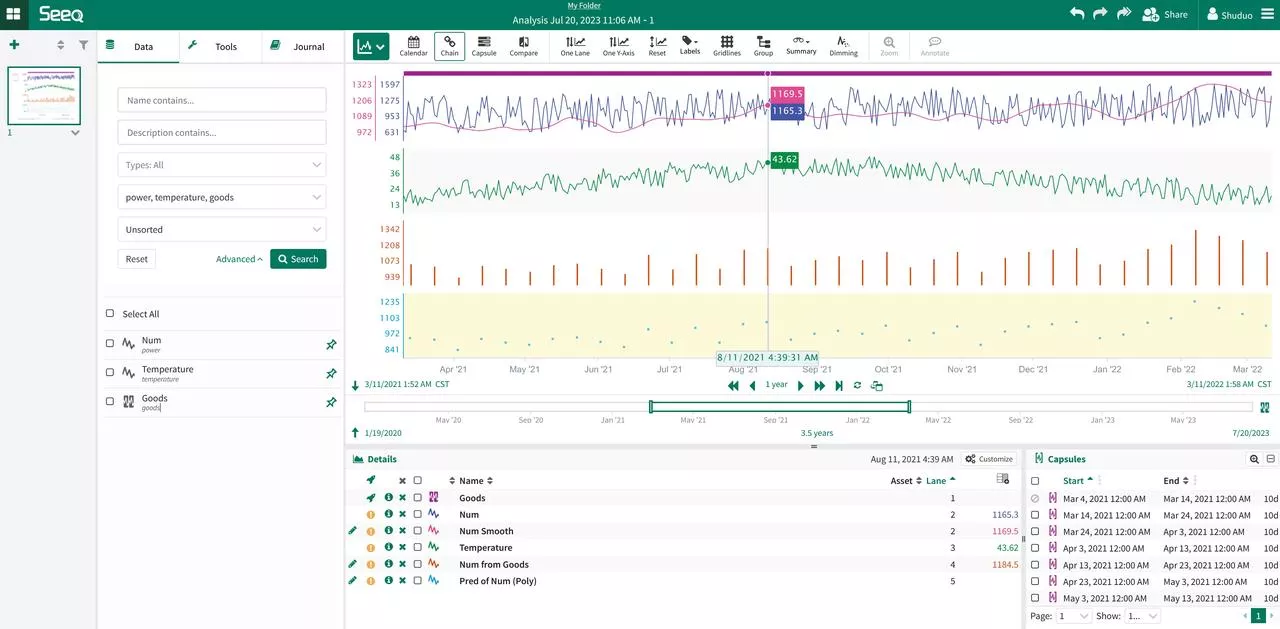
Task: Open the Unsorted sort dropdown
Action: click(x=222, y=229)
